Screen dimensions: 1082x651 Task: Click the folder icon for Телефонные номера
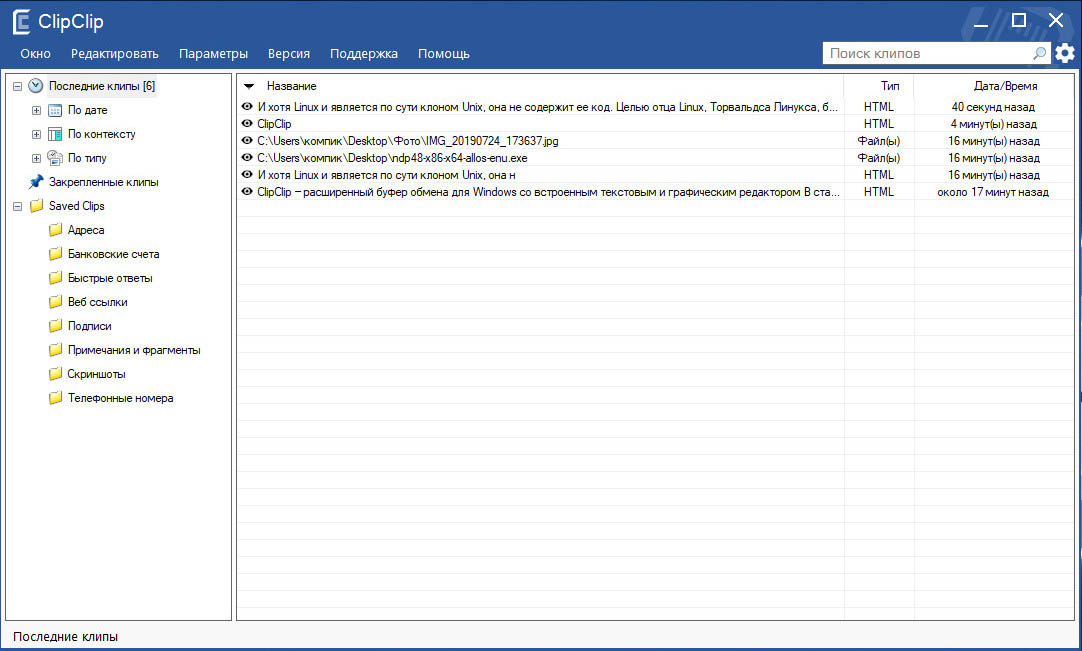[55, 398]
